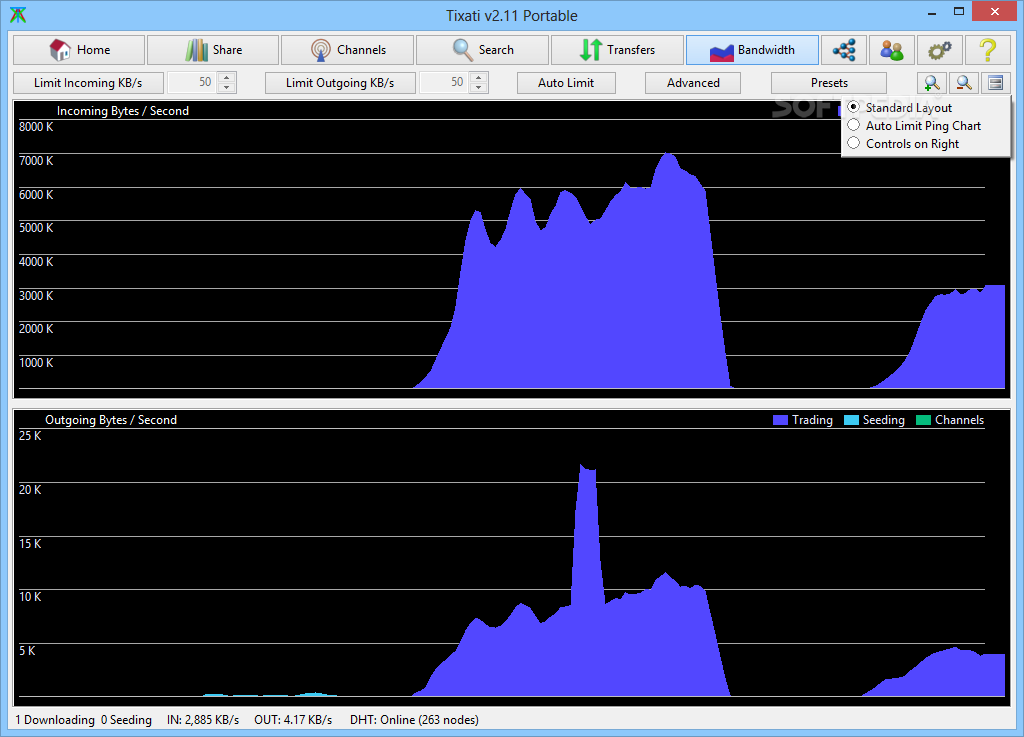
Task: Click the Trading legend color swatch
Action: pyautogui.click(x=780, y=420)
